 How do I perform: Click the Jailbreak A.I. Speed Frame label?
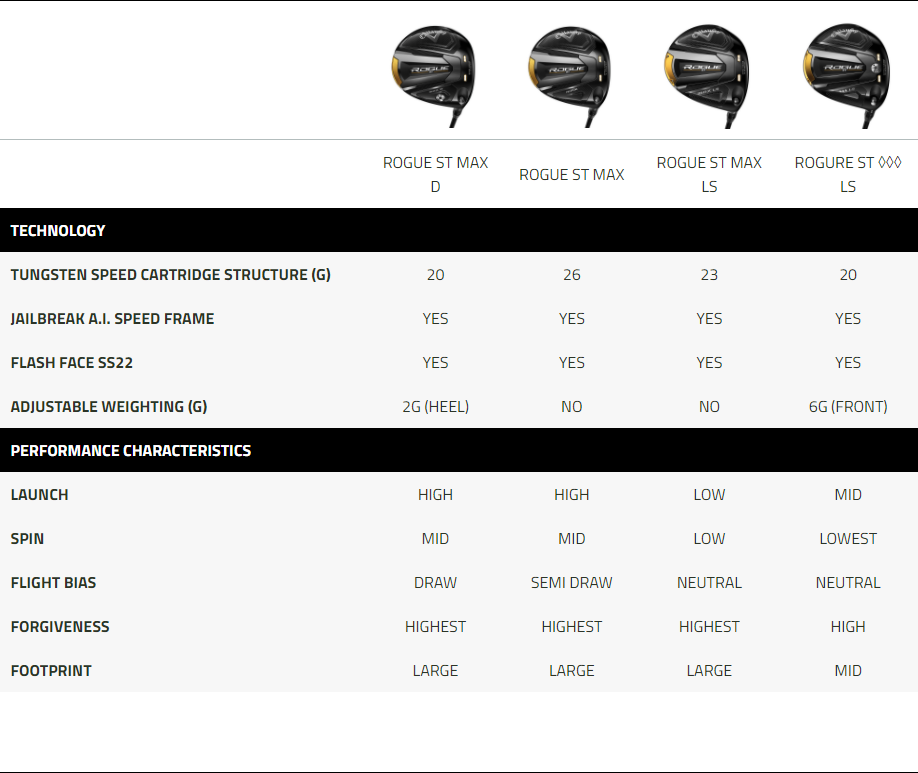[x=112, y=319]
